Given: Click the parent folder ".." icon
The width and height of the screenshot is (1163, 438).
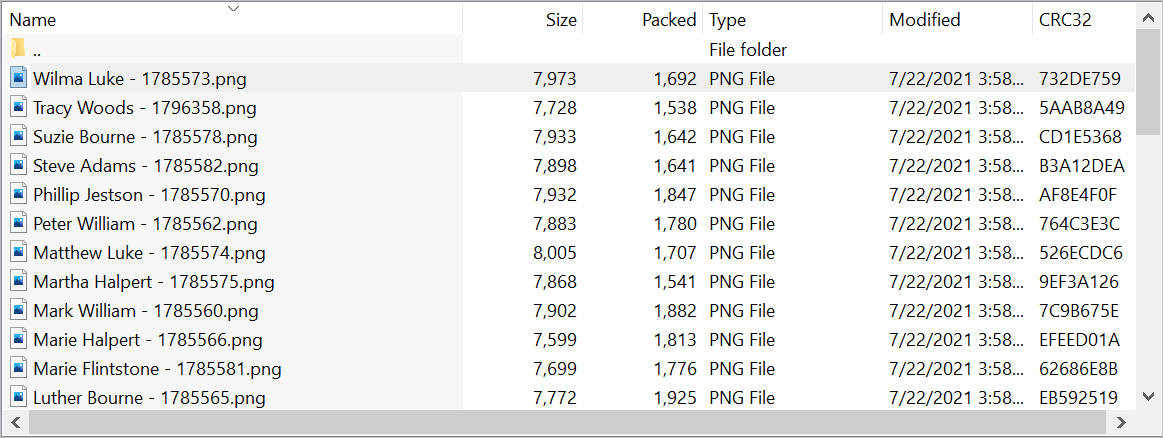Looking at the screenshot, I should click(x=19, y=50).
